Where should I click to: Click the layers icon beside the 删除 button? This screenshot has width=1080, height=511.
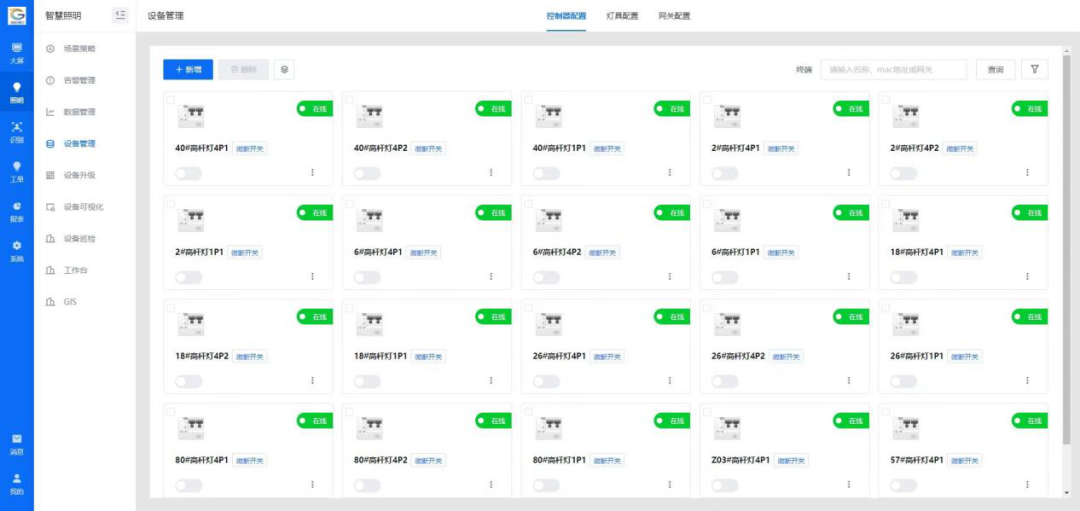pyautogui.click(x=284, y=70)
